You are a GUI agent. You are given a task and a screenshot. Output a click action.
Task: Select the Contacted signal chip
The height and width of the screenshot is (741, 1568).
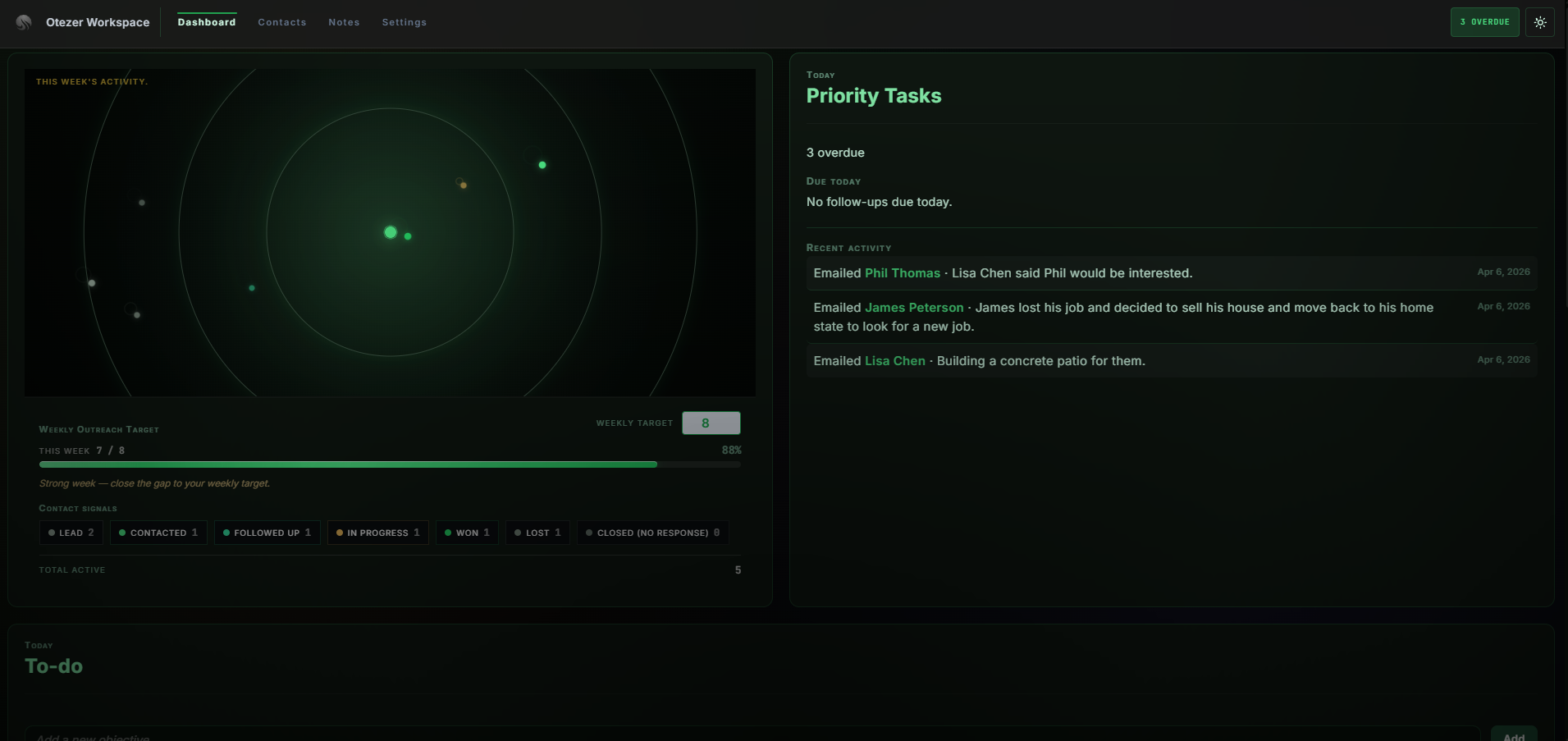pyautogui.click(x=158, y=533)
